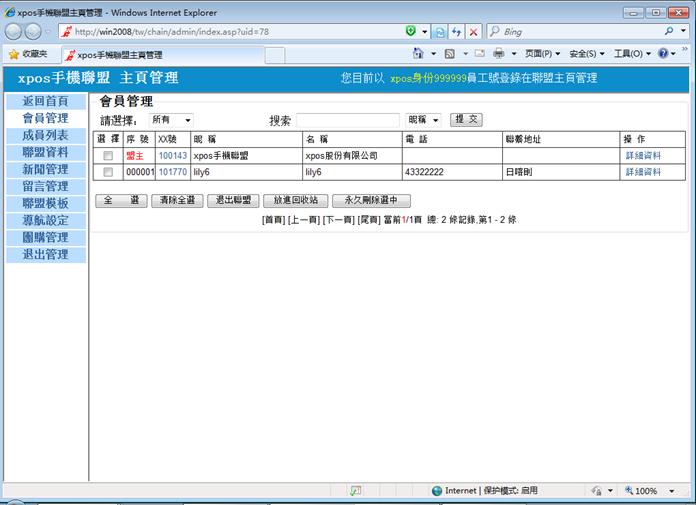Select 團購管理 from the left menu
This screenshot has height=505, width=696.
(45, 237)
